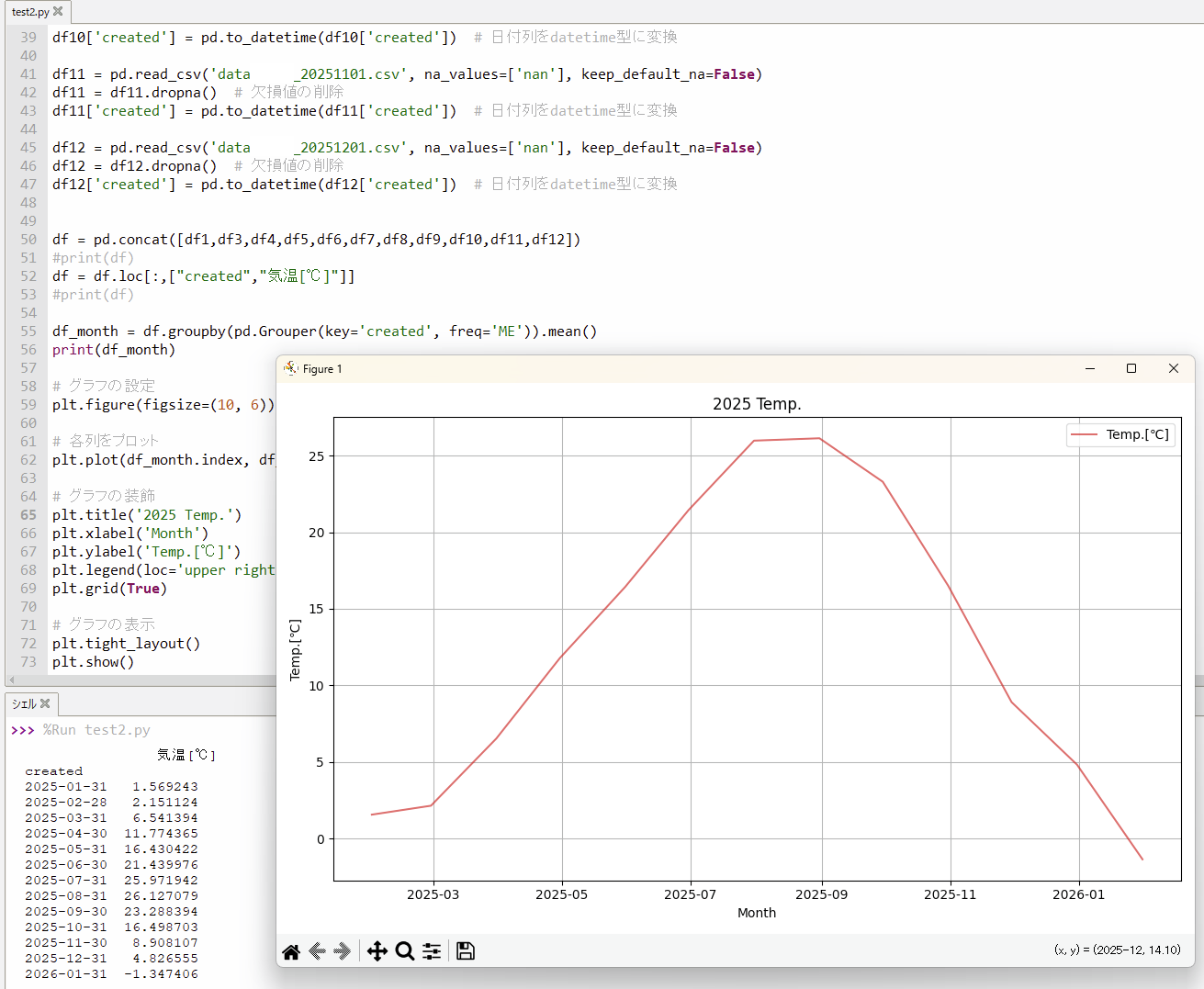
Task: Minimize the Figure 1 window
Action: 1090,368
